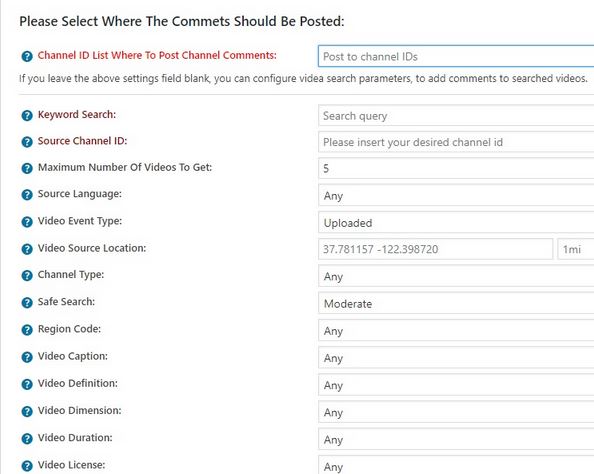Screen dimensions: 594x474
Task: Click help icon next to Video Duration
Action: click(27, 439)
